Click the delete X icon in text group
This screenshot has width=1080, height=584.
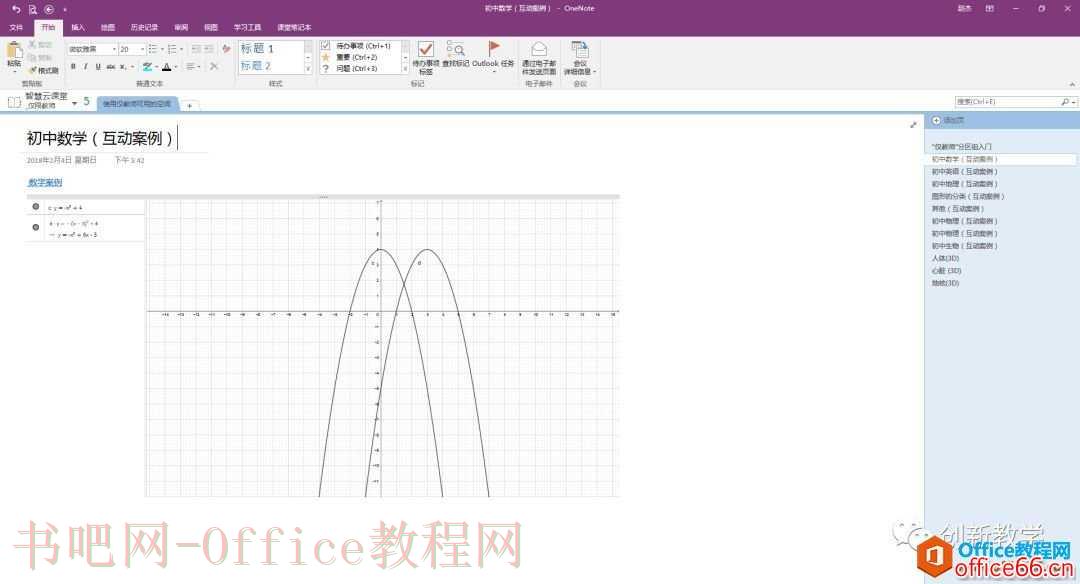214,67
